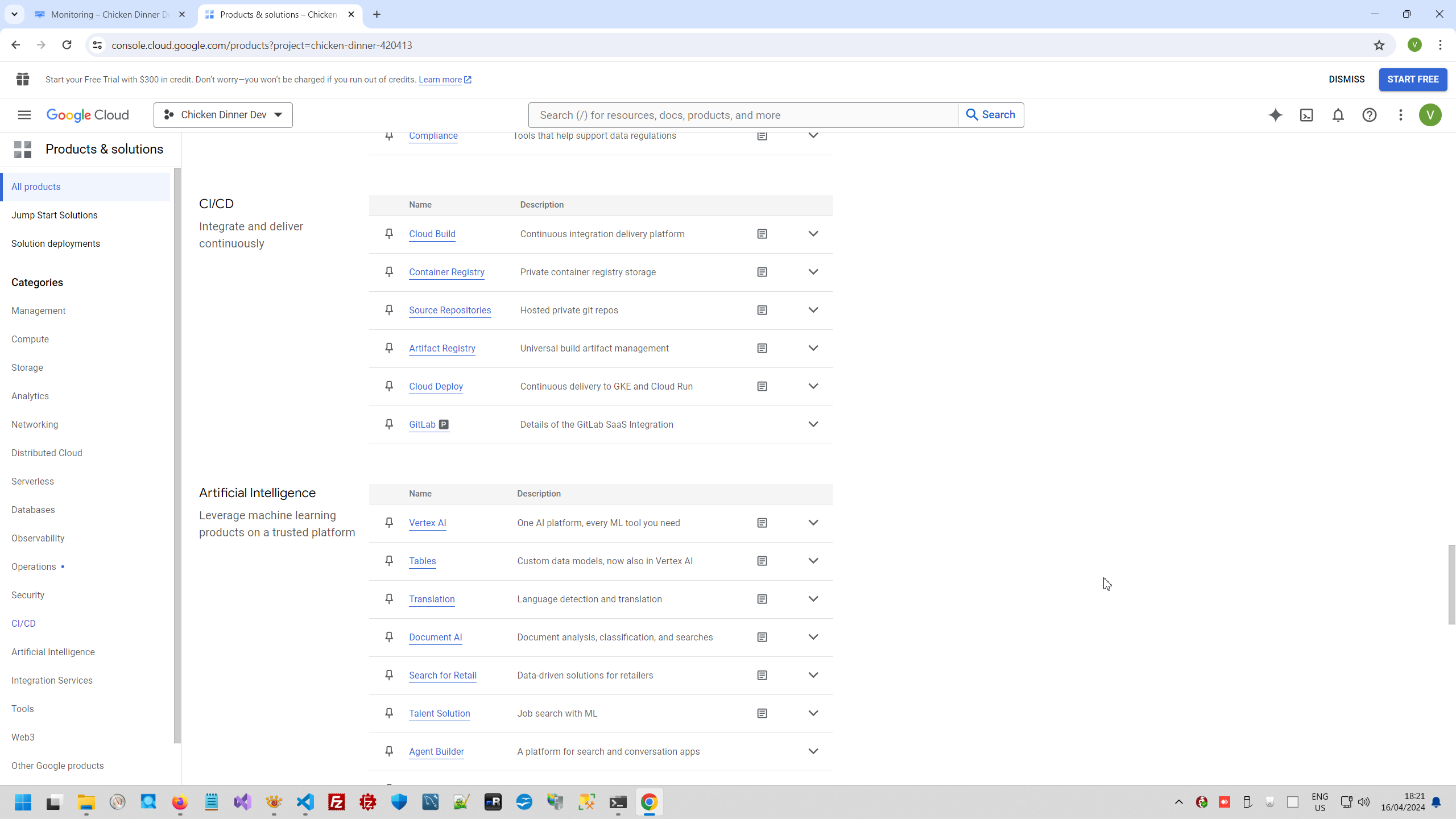Open the Source Repositories link
The image size is (1456, 819).
449,310
